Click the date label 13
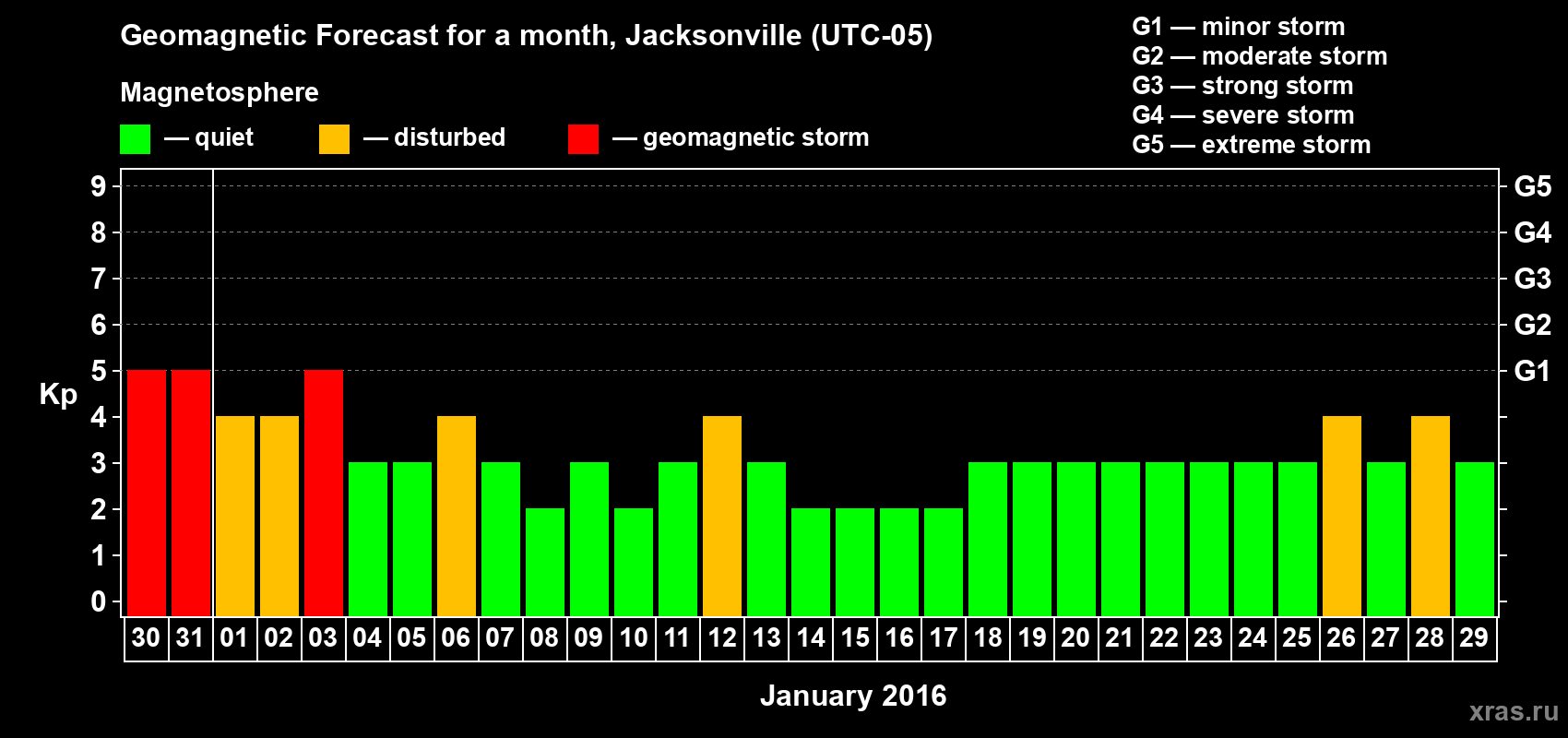Viewport: 1568px width, 738px height. [766, 638]
